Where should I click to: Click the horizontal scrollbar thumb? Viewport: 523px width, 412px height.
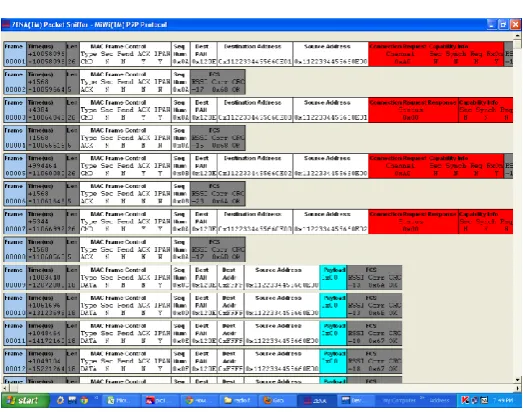point(13,388)
